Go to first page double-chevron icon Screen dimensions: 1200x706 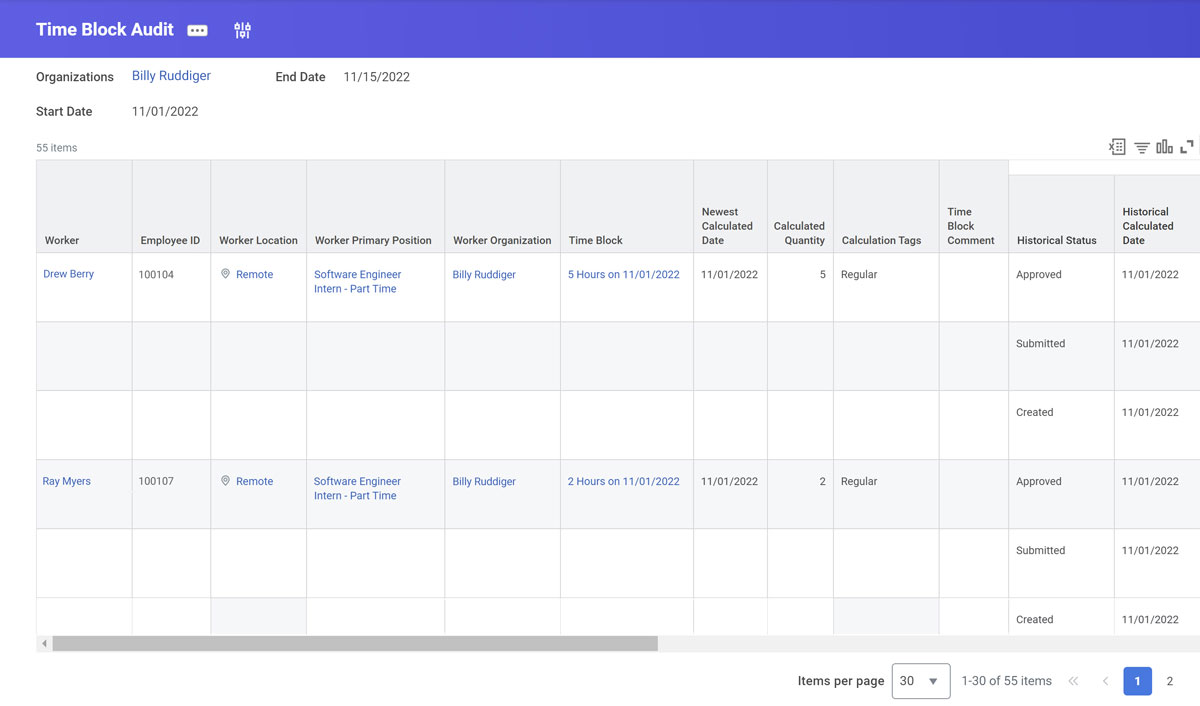click(x=1073, y=681)
